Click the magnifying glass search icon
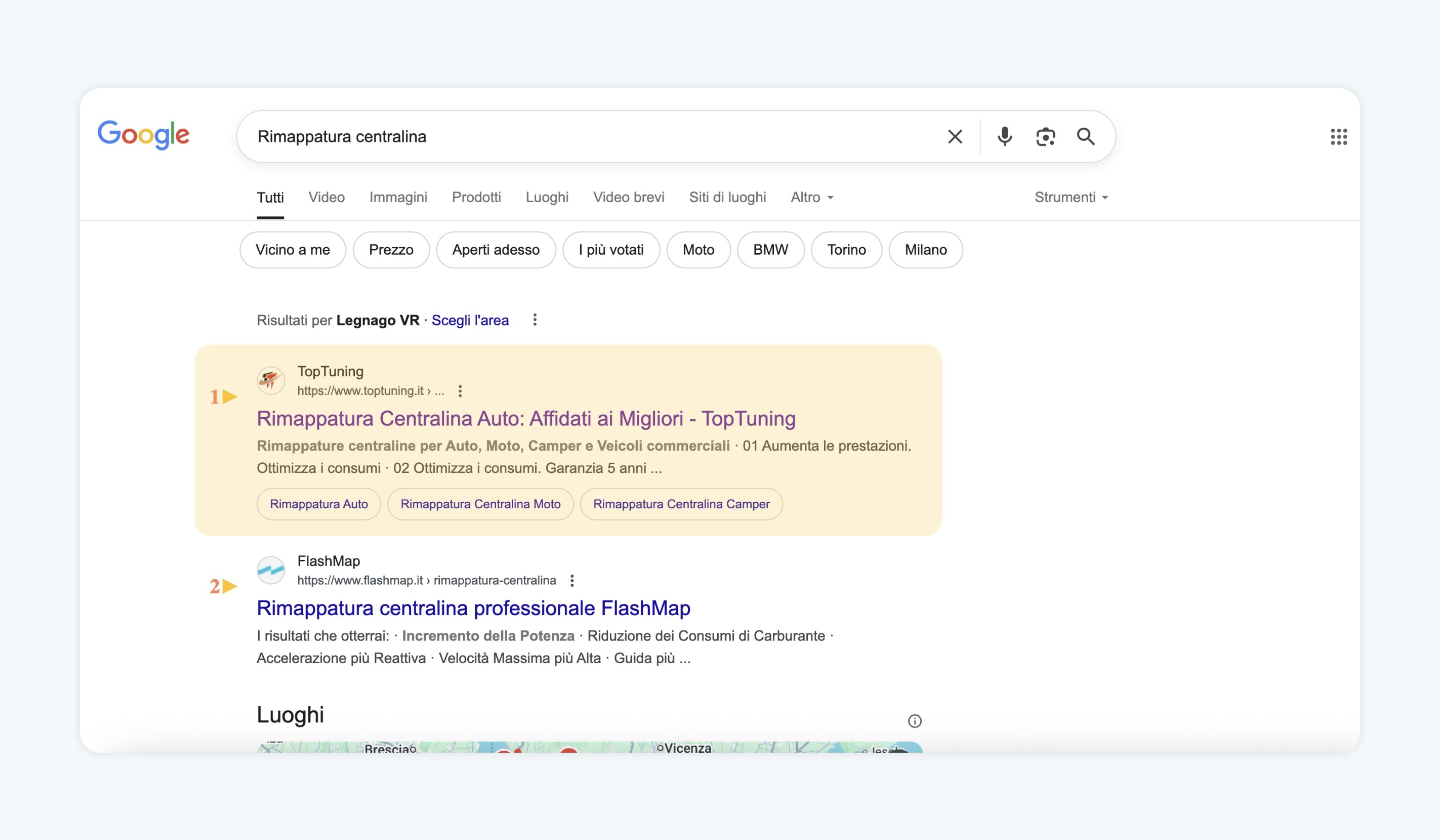This screenshot has width=1440, height=840. point(1086,136)
